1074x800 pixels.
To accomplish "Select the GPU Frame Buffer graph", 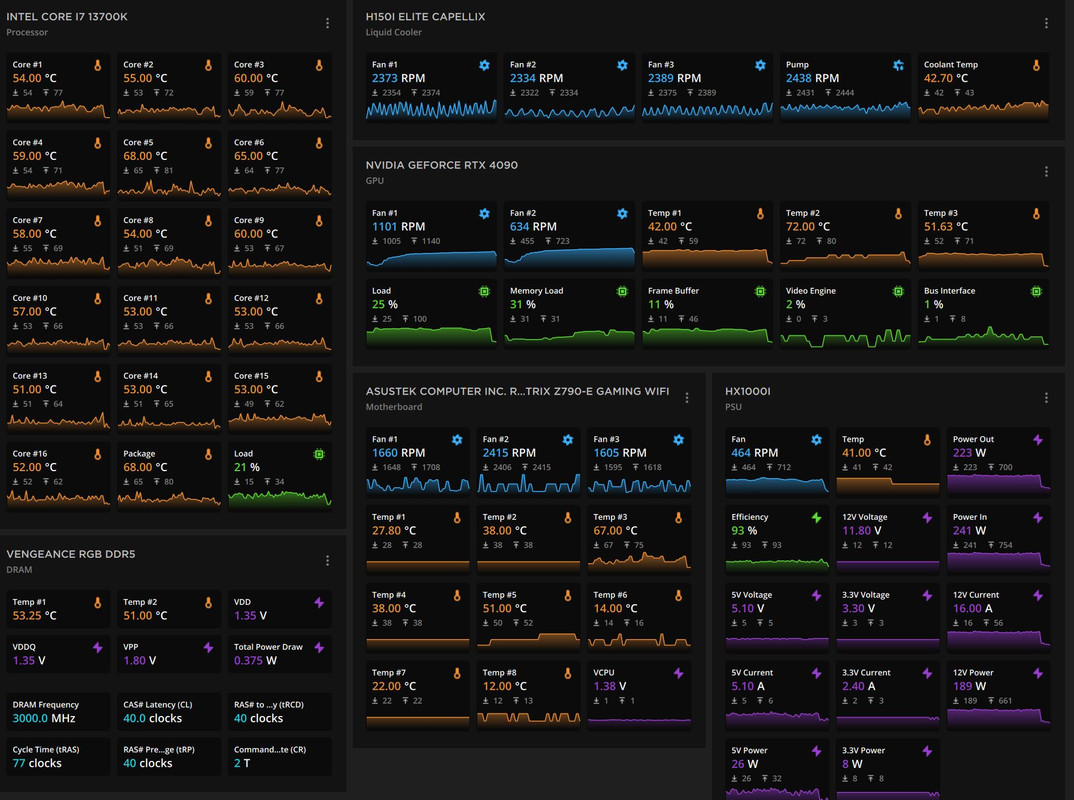I will pos(708,336).
